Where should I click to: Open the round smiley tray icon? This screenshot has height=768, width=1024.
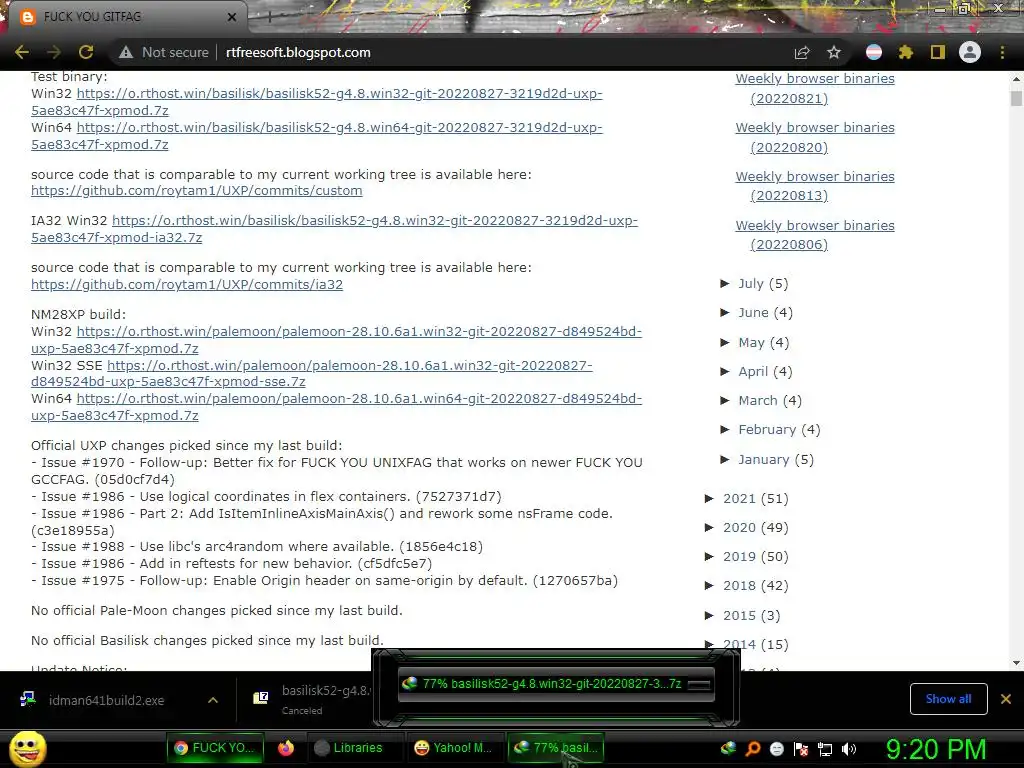pyautogui.click(x=776, y=749)
